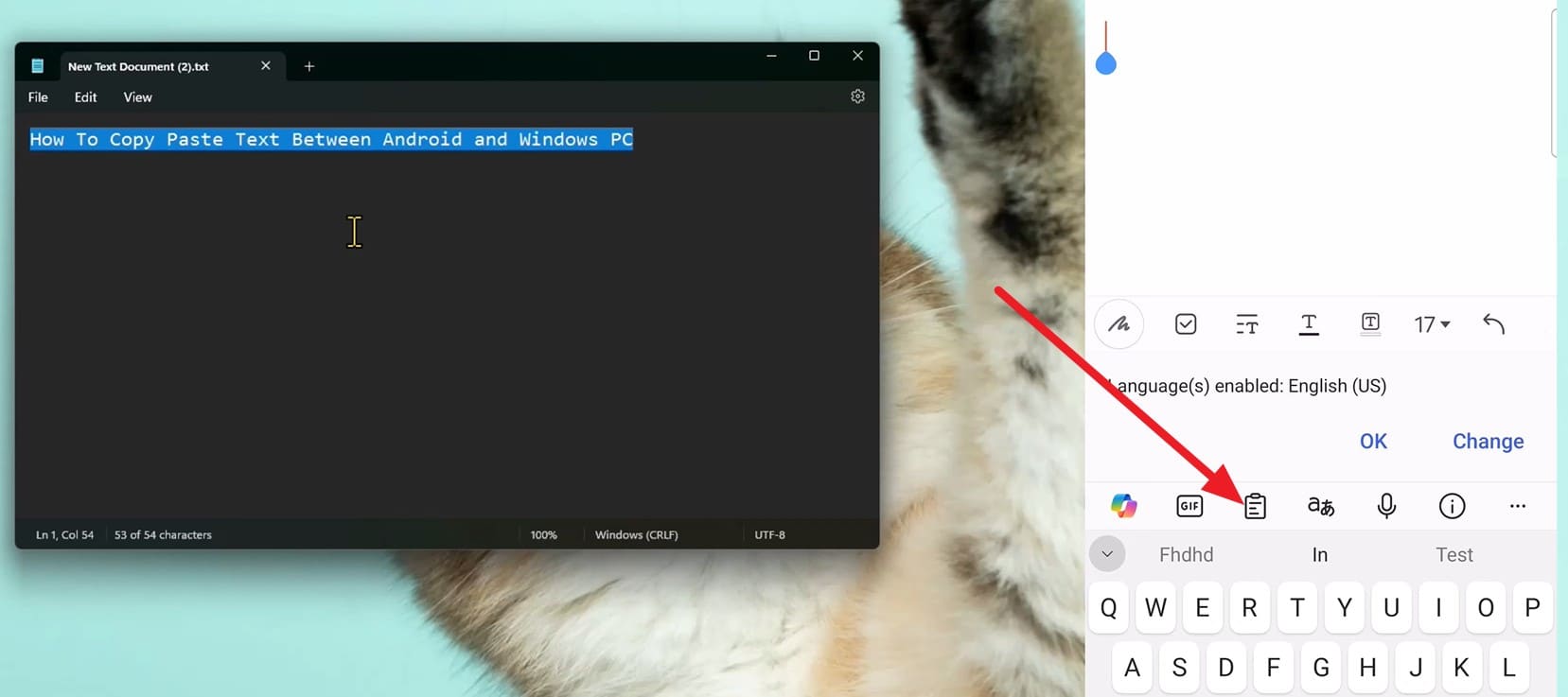The image size is (1568, 697).
Task: Tap the info icon on keyboard toolbar
Action: [1452, 506]
